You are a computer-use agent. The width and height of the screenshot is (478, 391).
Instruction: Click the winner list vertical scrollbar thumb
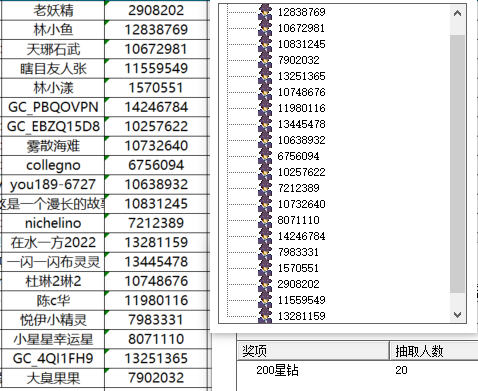coord(457,164)
